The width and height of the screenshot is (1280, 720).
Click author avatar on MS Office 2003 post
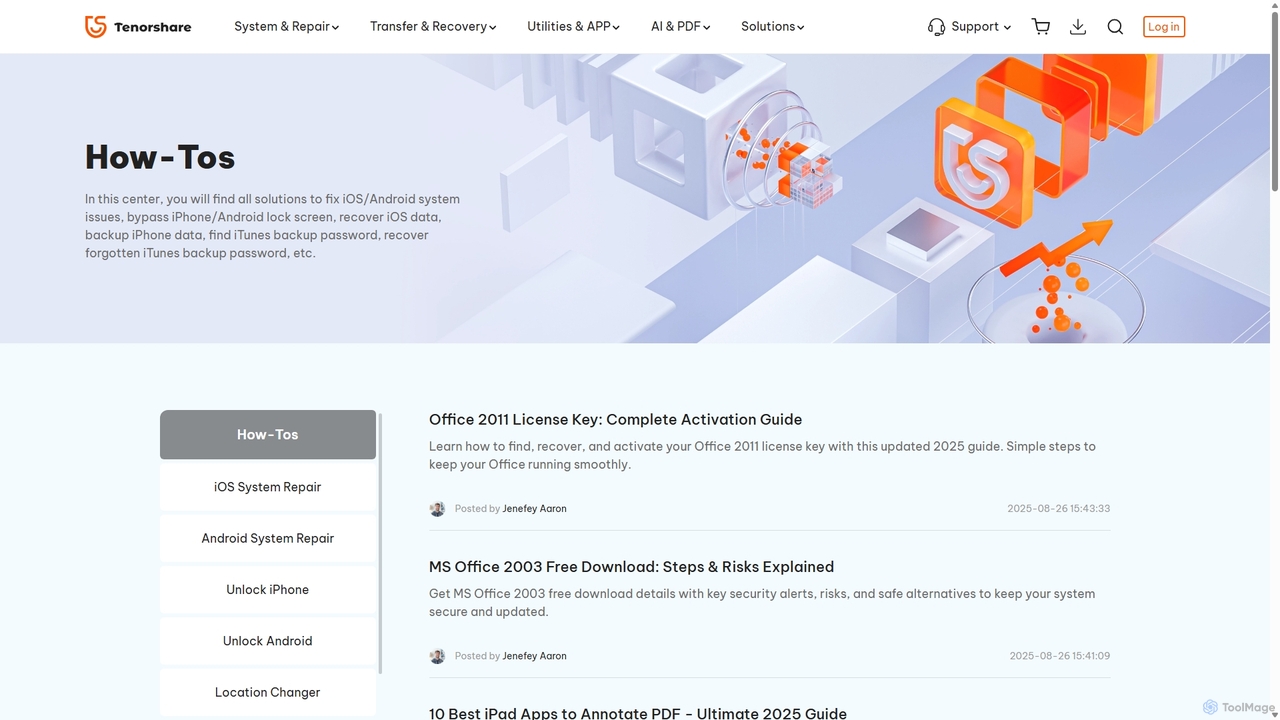pyautogui.click(x=437, y=656)
